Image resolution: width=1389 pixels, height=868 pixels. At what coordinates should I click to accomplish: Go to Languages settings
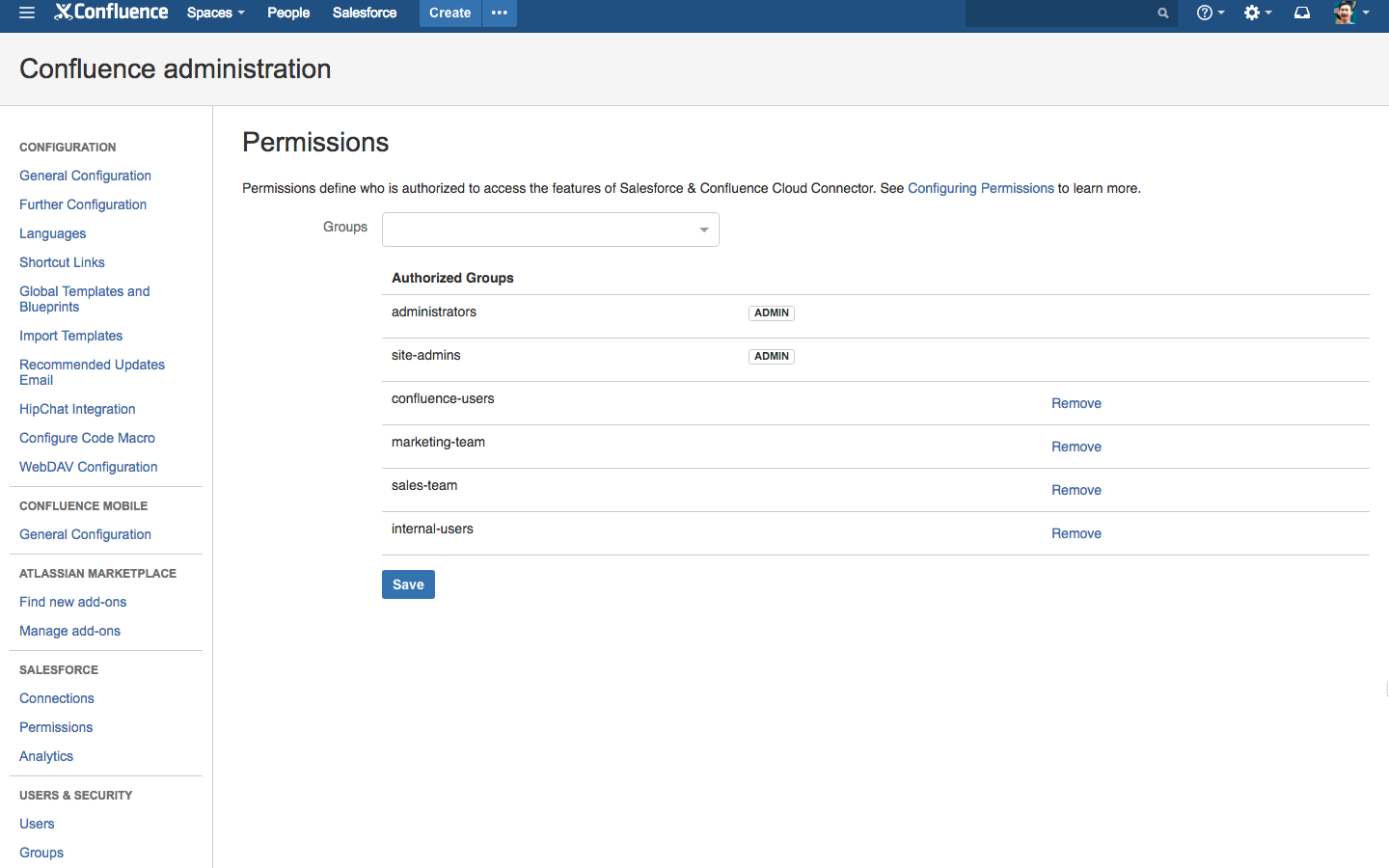52,233
